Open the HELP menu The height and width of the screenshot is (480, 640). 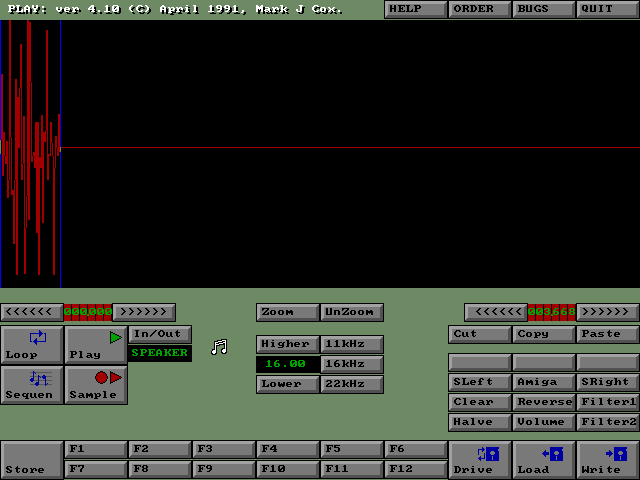point(415,9)
